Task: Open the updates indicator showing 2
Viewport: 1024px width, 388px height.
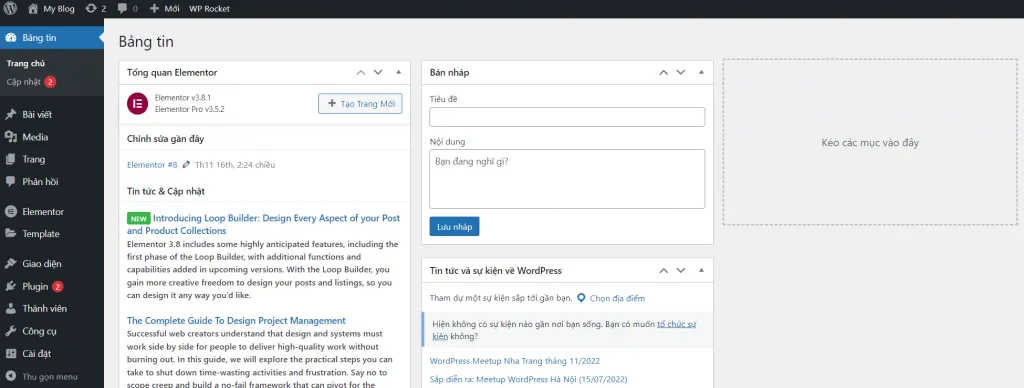Action: pyautogui.click(x=95, y=9)
